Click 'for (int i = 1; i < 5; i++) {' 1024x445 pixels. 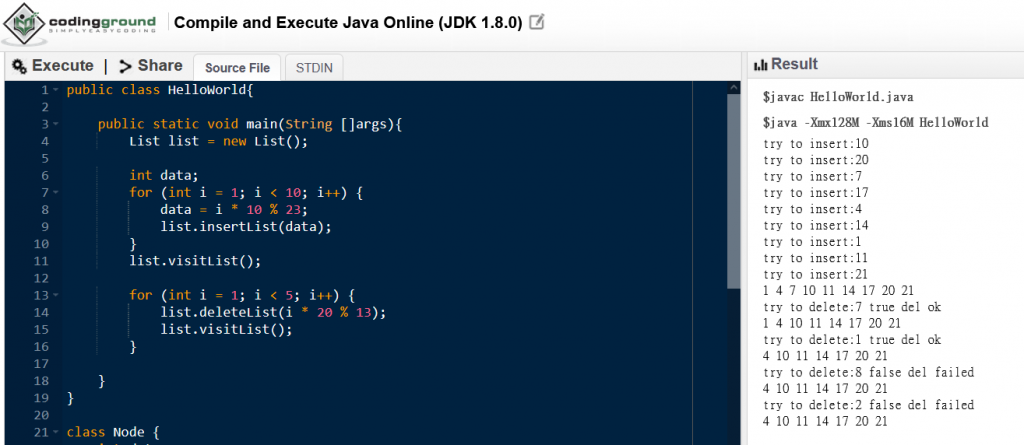click(242, 295)
